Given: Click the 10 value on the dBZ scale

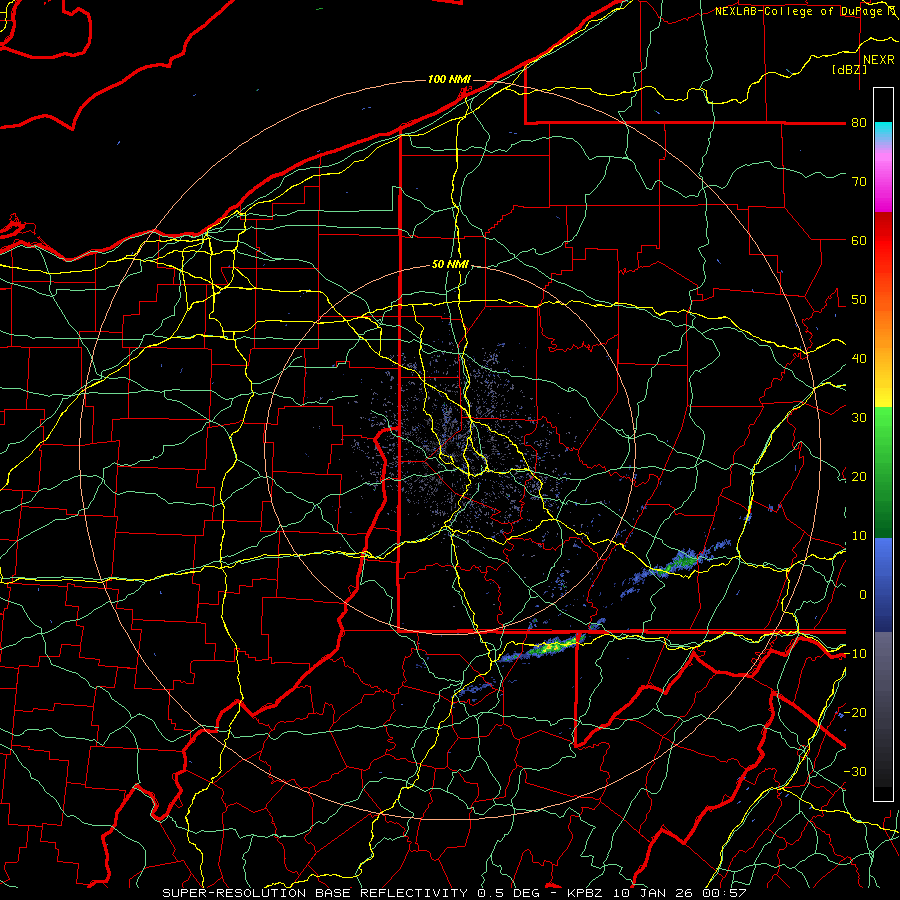Looking at the screenshot, I should tap(859, 536).
